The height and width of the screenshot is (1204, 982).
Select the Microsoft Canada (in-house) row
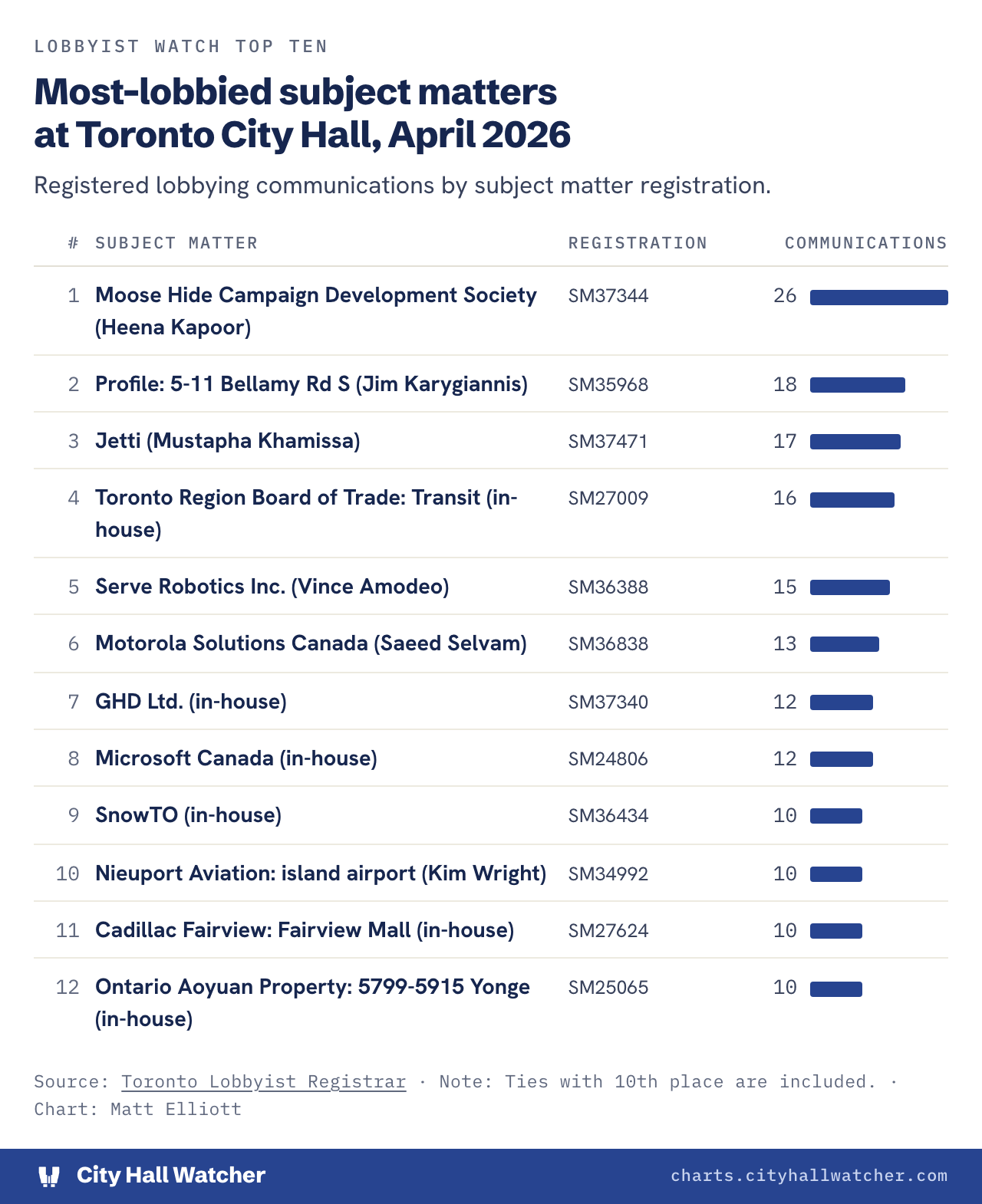point(491,758)
